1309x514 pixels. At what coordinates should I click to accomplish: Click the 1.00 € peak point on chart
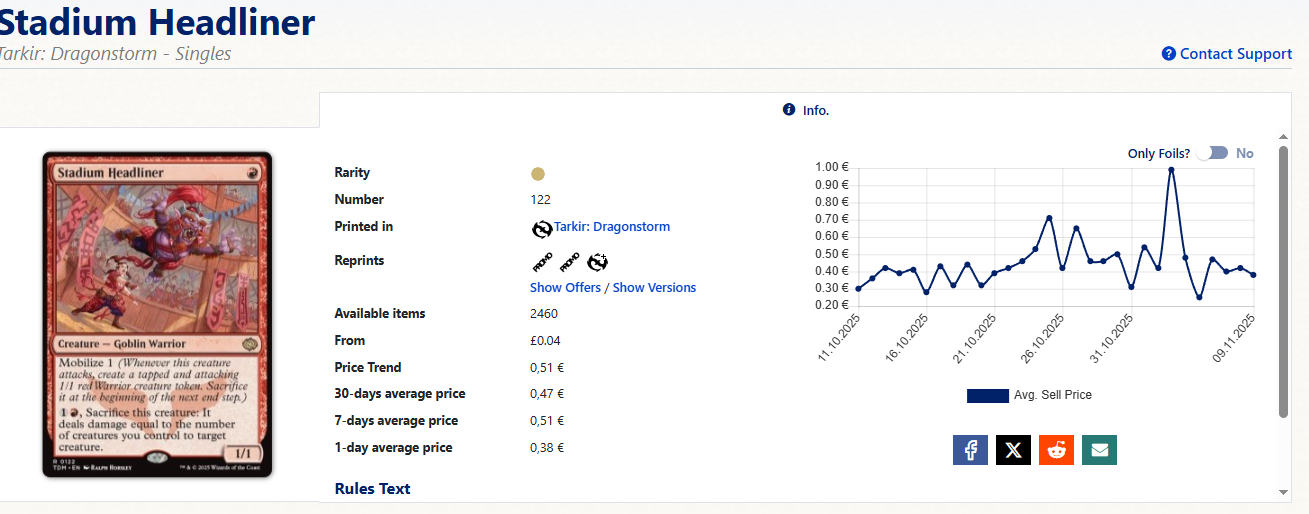tap(1171, 169)
